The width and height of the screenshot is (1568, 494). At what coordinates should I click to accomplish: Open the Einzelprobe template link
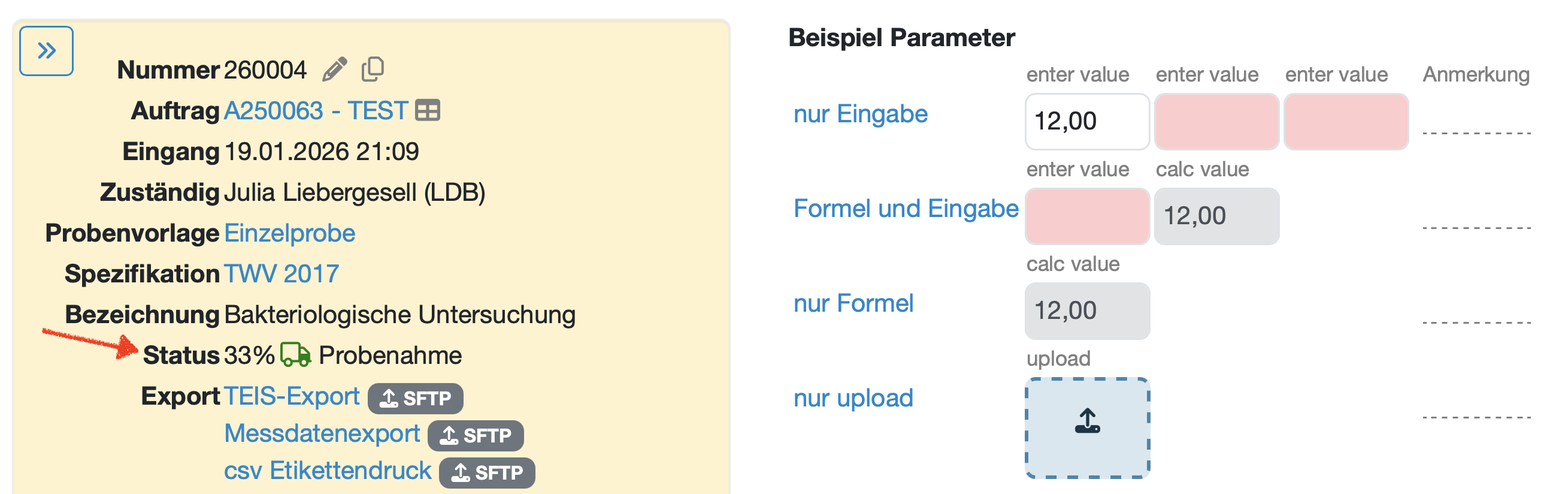(290, 233)
